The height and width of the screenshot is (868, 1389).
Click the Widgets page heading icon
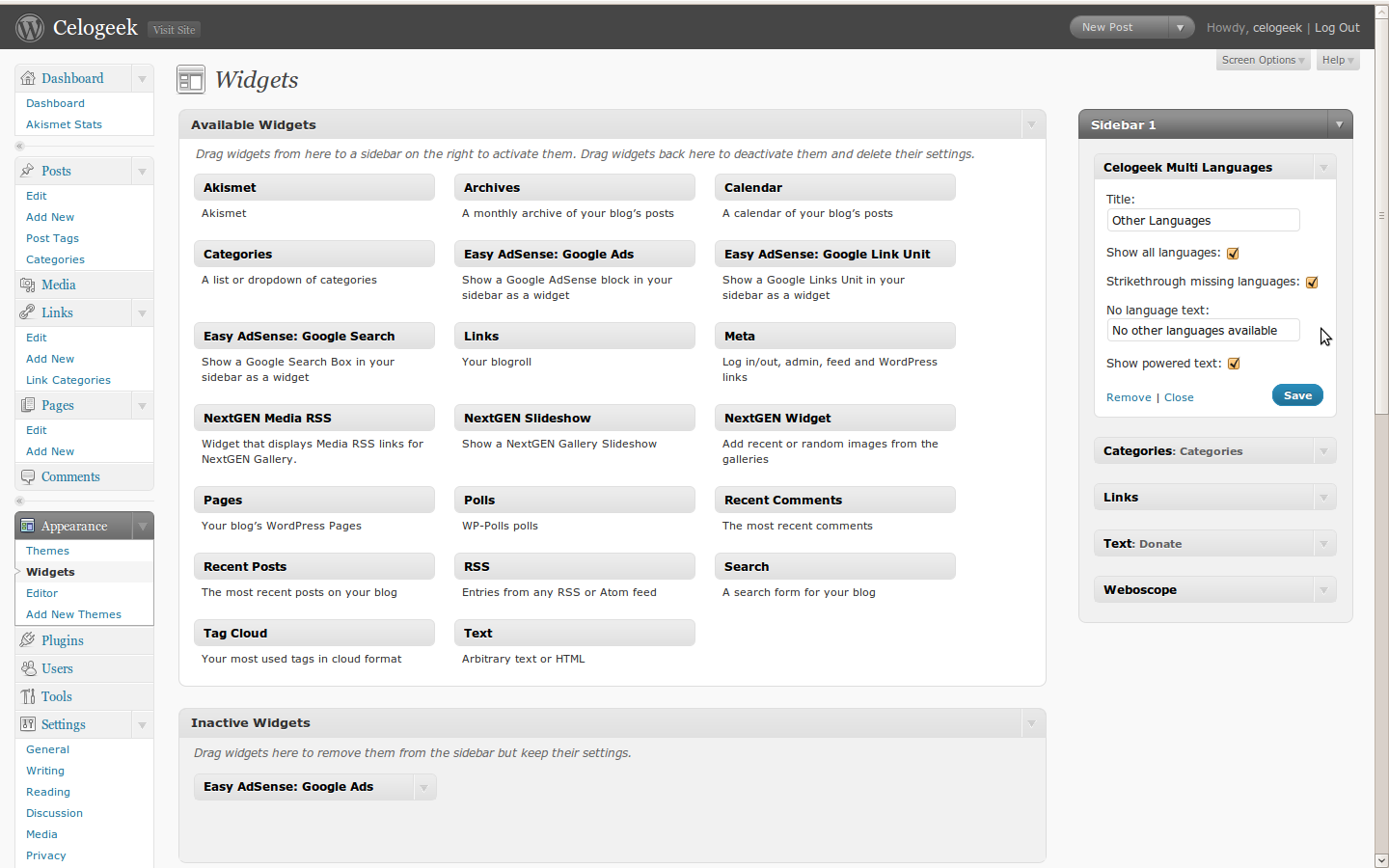tap(191, 79)
